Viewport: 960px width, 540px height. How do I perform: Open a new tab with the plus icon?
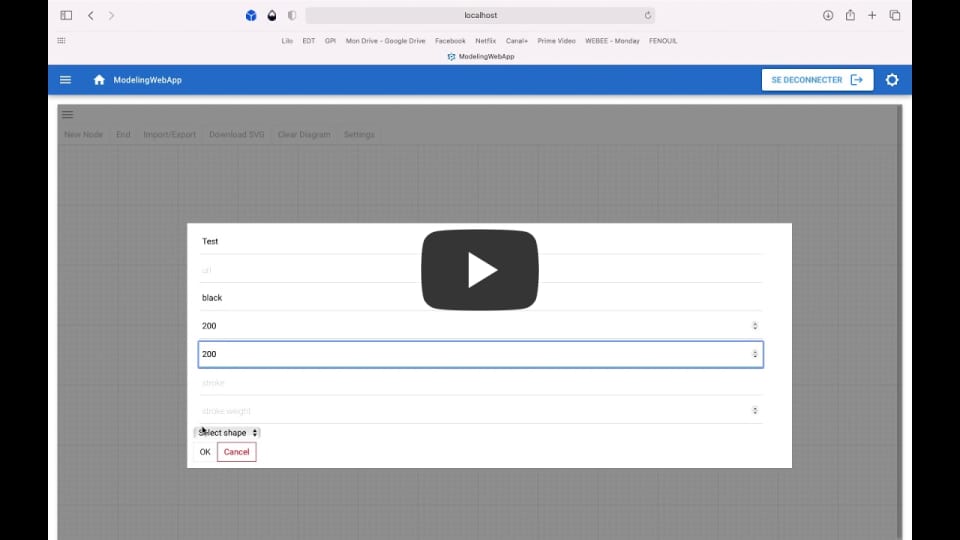pyautogui.click(x=872, y=15)
